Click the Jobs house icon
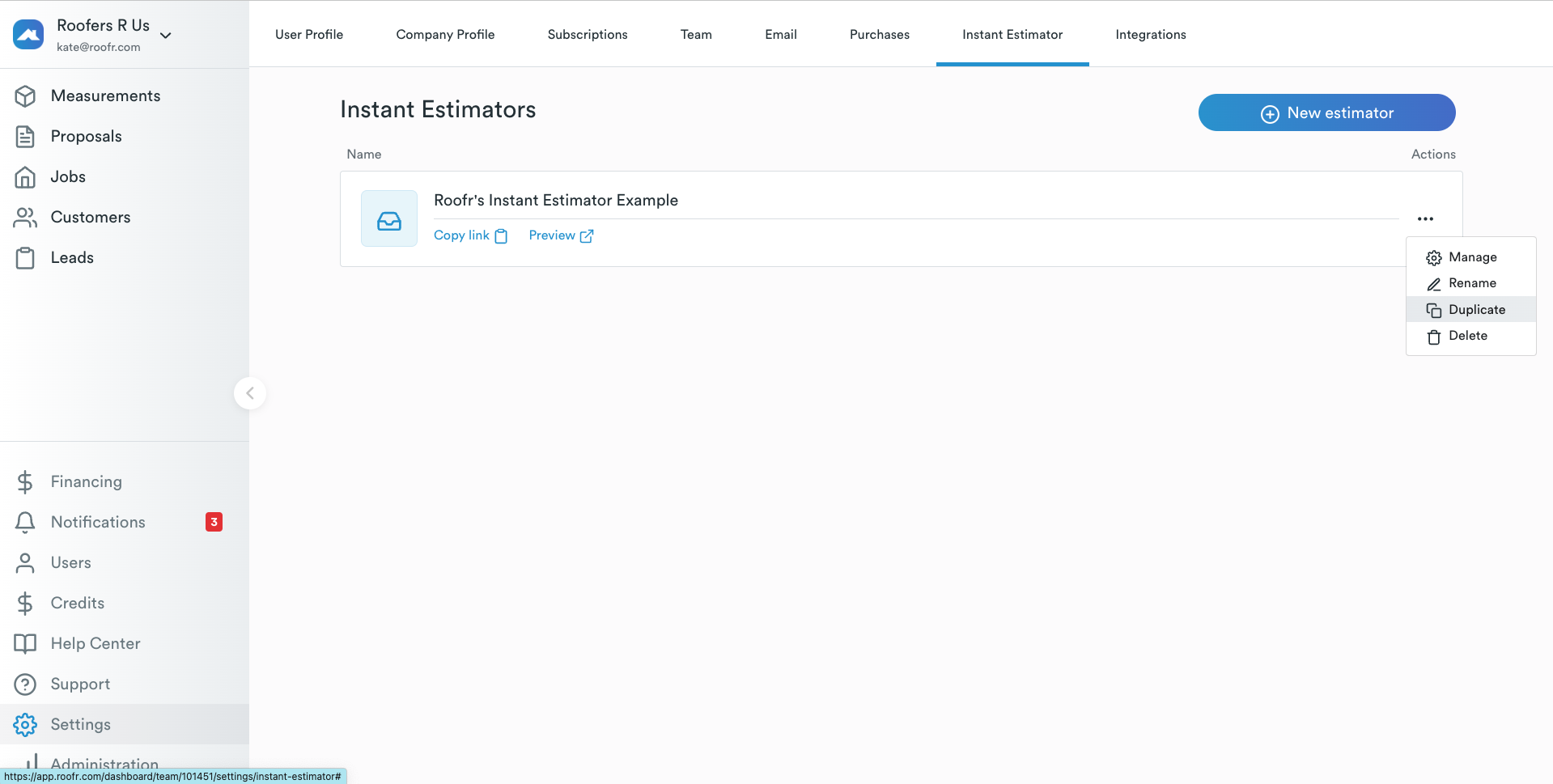The height and width of the screenshot is (784, 1553). (25, 177)
